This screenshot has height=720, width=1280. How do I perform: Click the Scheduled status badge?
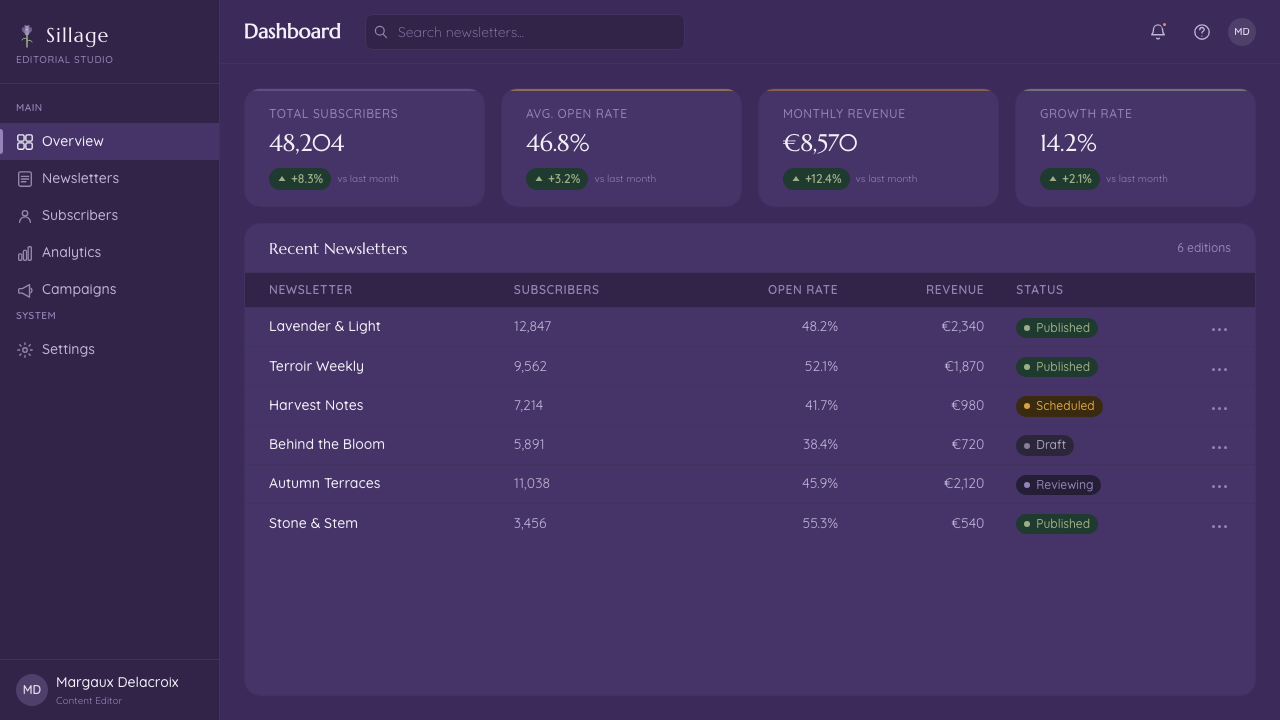pyautogui.click(x=1059, y=406)
